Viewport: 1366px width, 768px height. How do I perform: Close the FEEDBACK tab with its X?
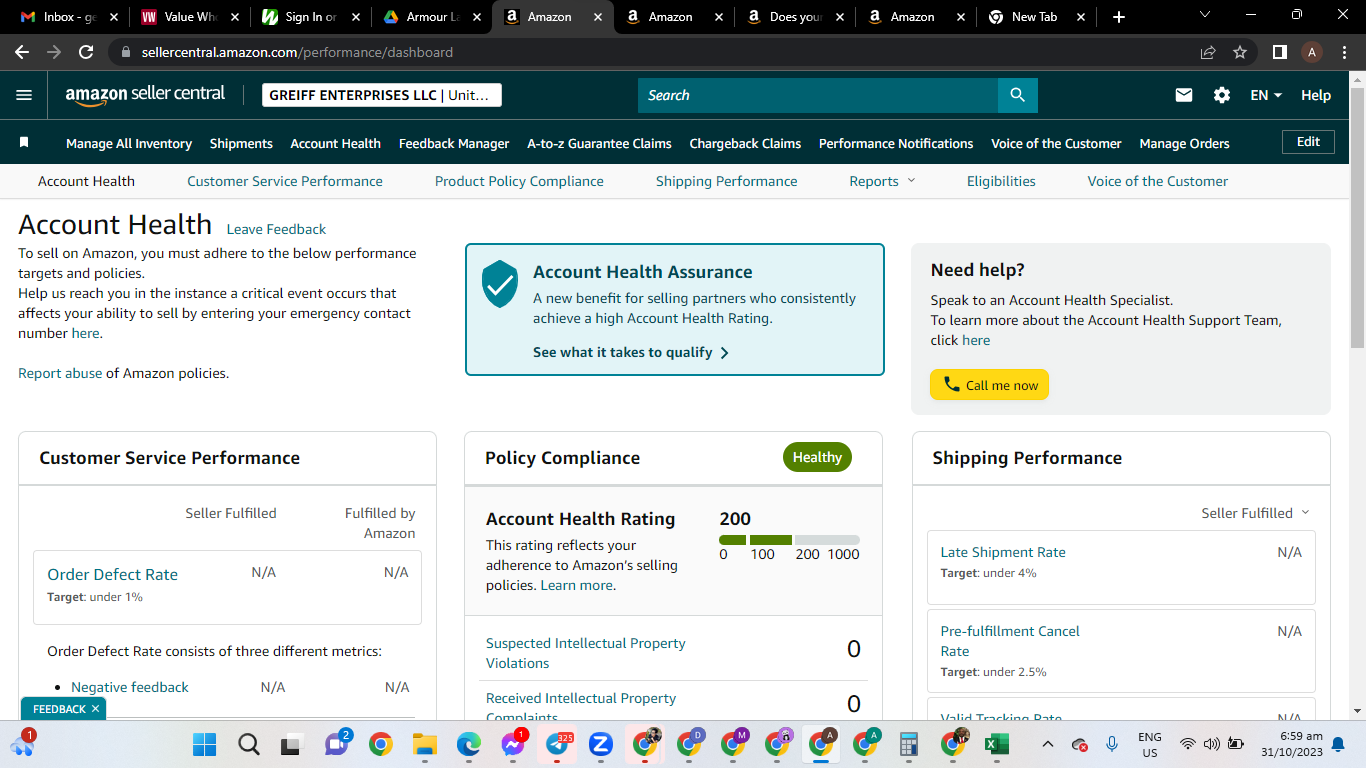(95, 709)
